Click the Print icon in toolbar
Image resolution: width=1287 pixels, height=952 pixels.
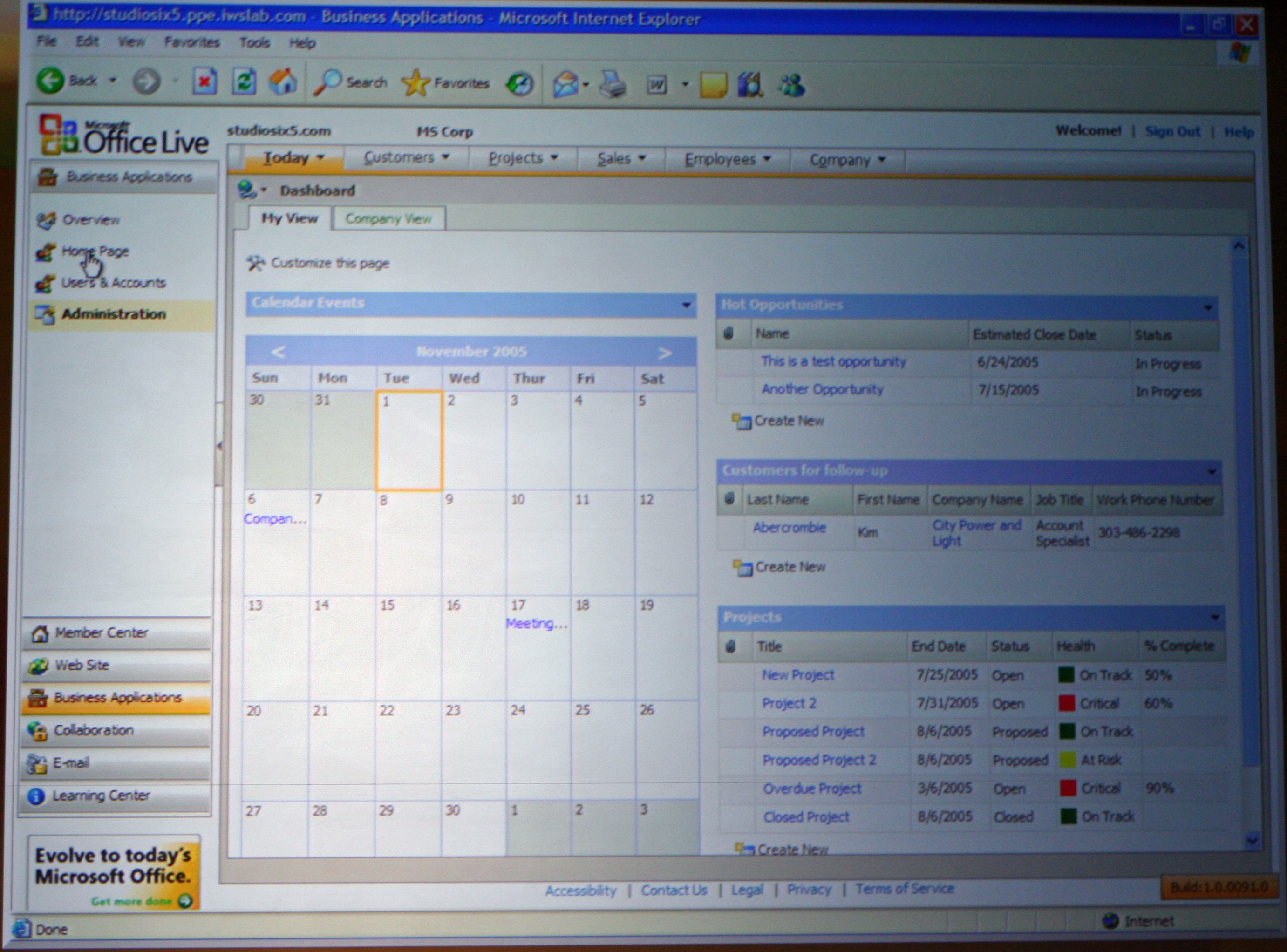[612, 85]
